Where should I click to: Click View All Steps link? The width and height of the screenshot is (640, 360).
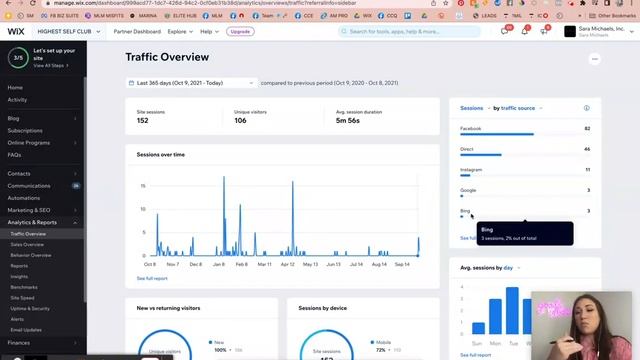coord(51,65)
